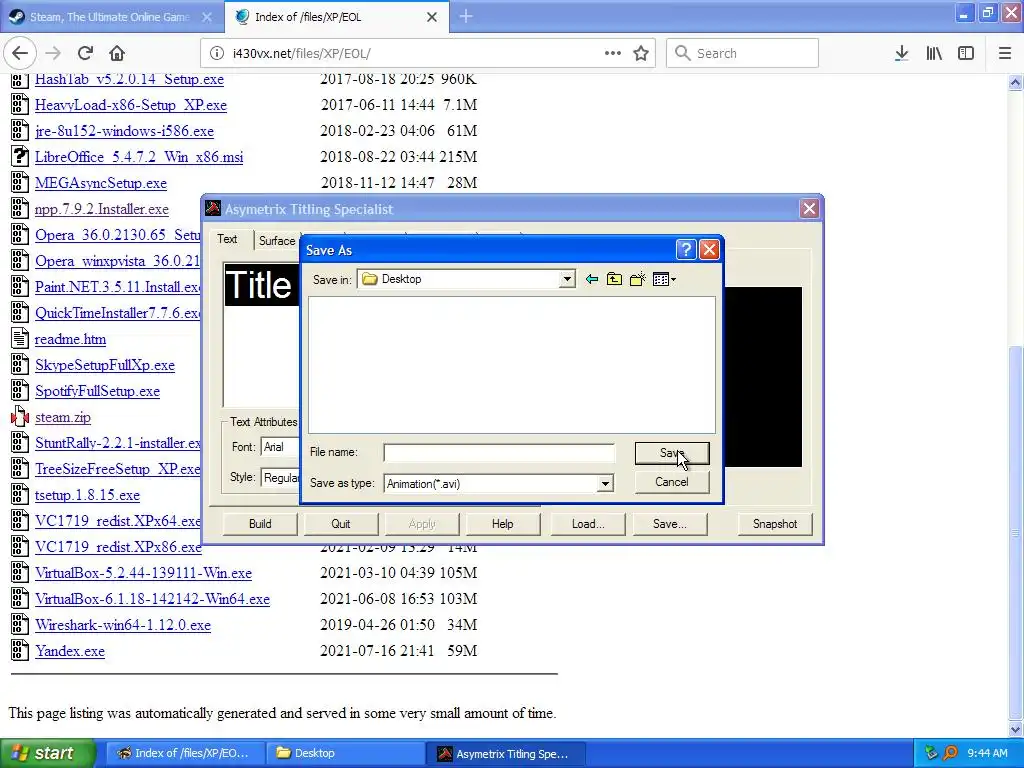
Task: Switch to the Text tab in Titling Specialist
Action: pos(227,239)
